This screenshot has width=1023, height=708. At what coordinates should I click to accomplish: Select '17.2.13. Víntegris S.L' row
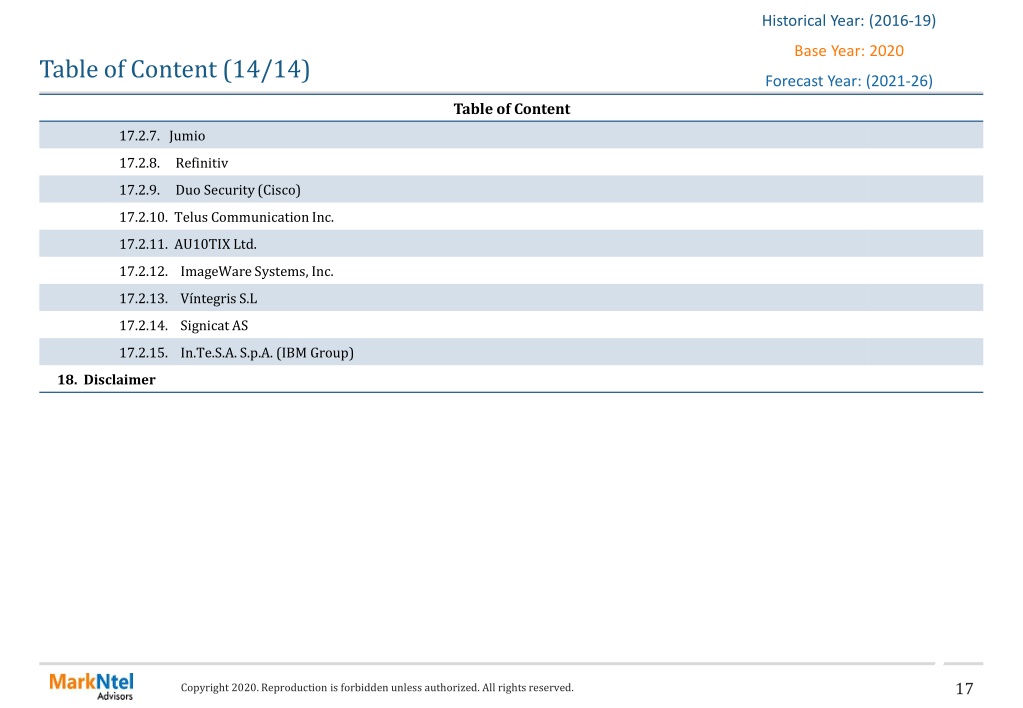pyautogui.click(x=511, y=298)
